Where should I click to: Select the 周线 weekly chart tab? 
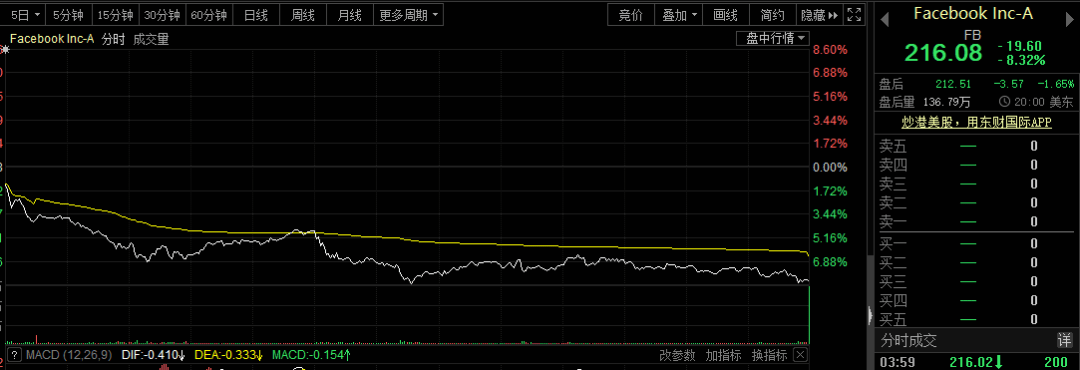click(302, 14)
